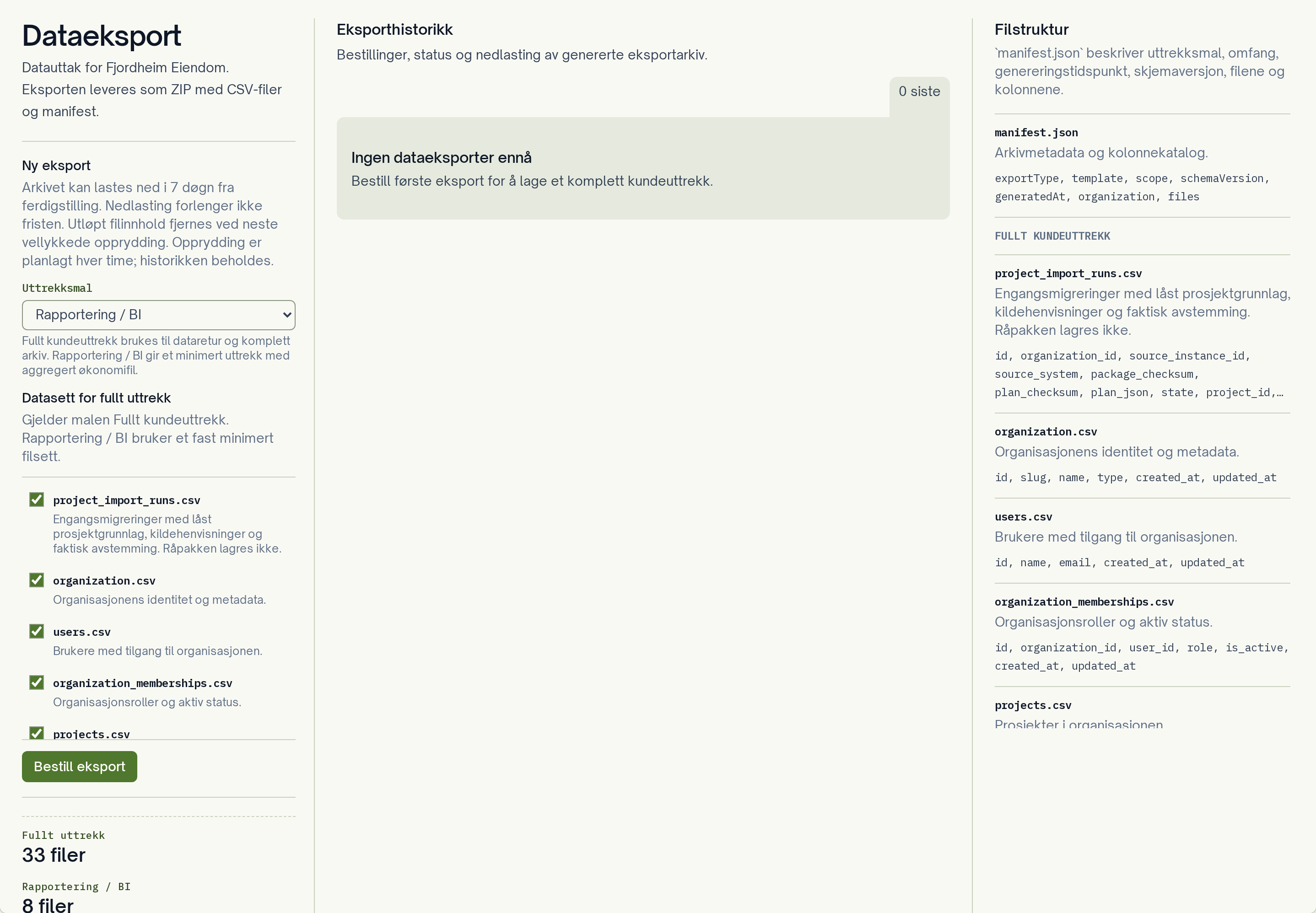Click the manifest.json file heading in Filstruktur

1036,133
